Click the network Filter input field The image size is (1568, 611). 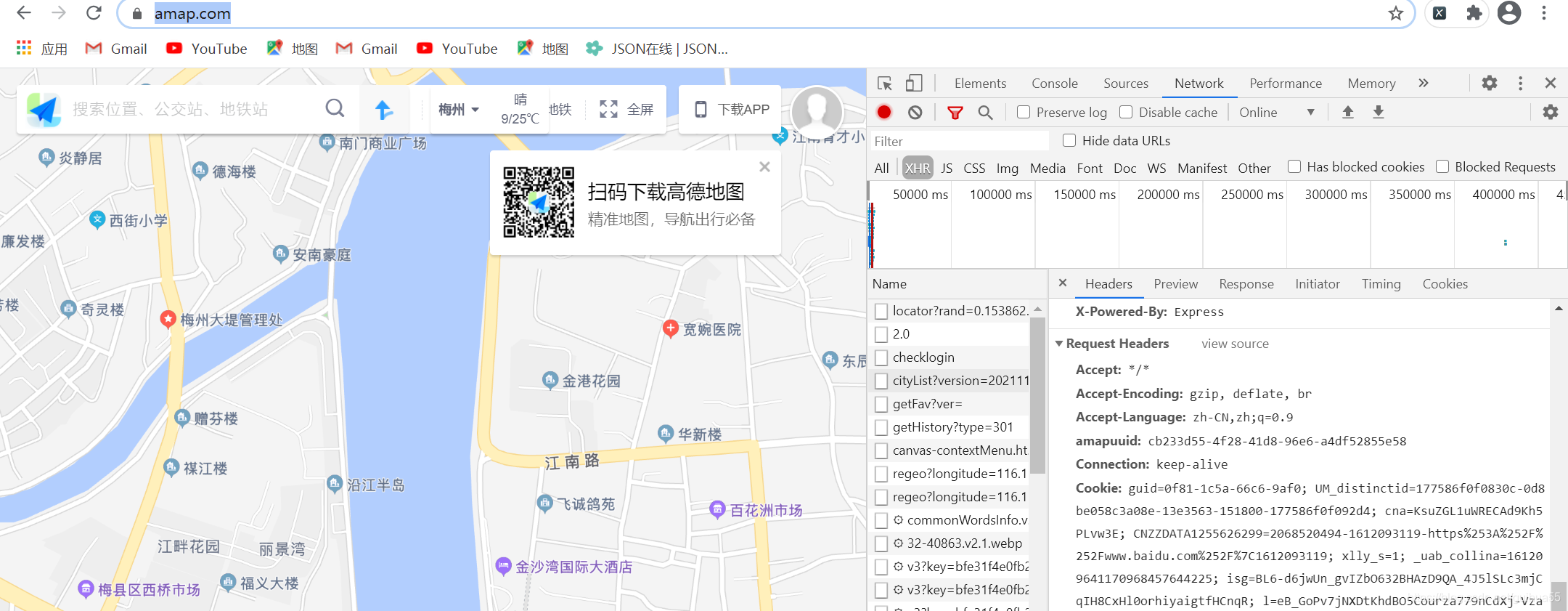coord(960,141)
